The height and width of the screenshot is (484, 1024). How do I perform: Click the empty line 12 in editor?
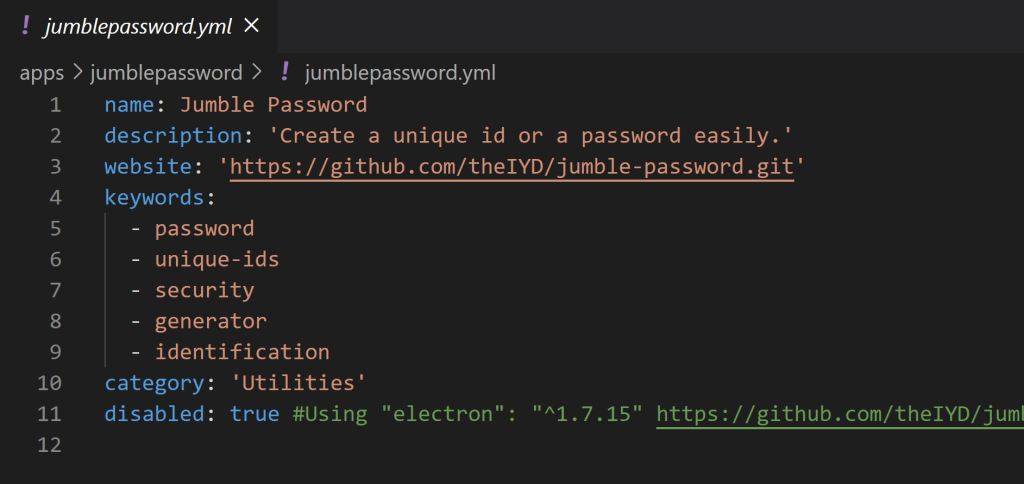click(400, 444)
